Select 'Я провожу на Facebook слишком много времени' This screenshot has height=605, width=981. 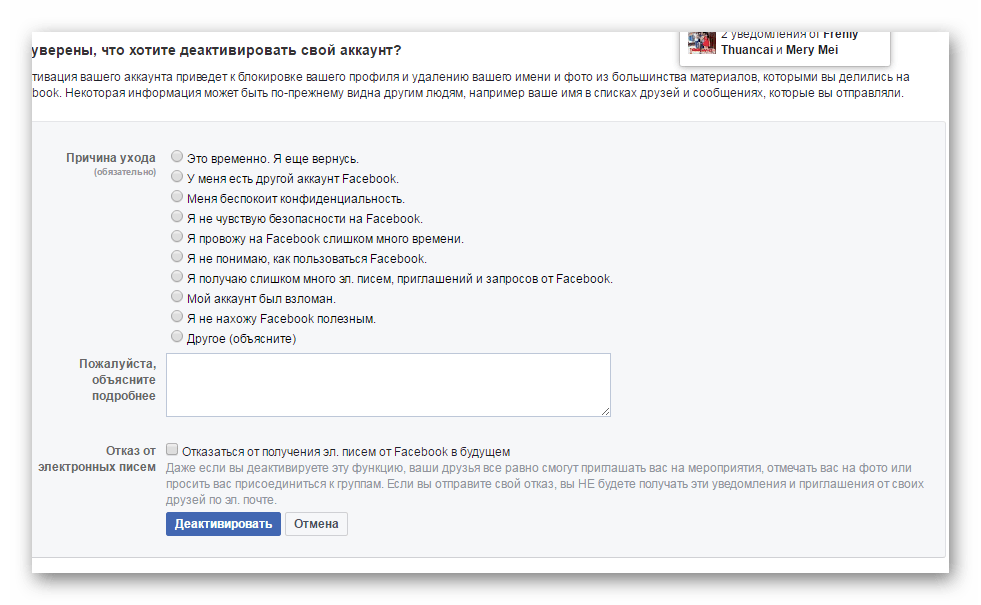[177, 237]
